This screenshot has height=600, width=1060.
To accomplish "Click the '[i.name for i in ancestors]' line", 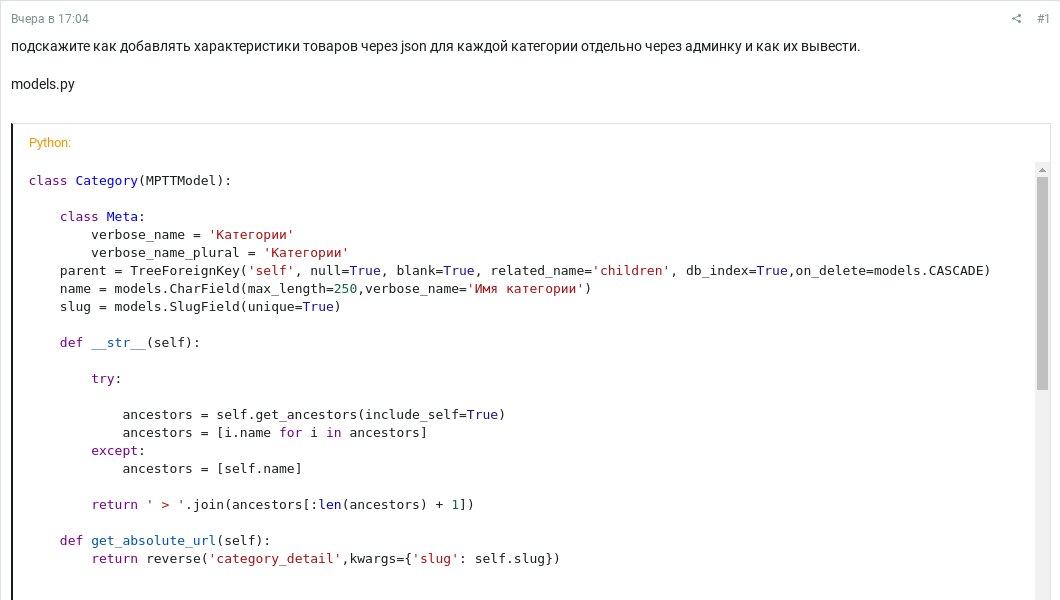I will tap(274, 432).
